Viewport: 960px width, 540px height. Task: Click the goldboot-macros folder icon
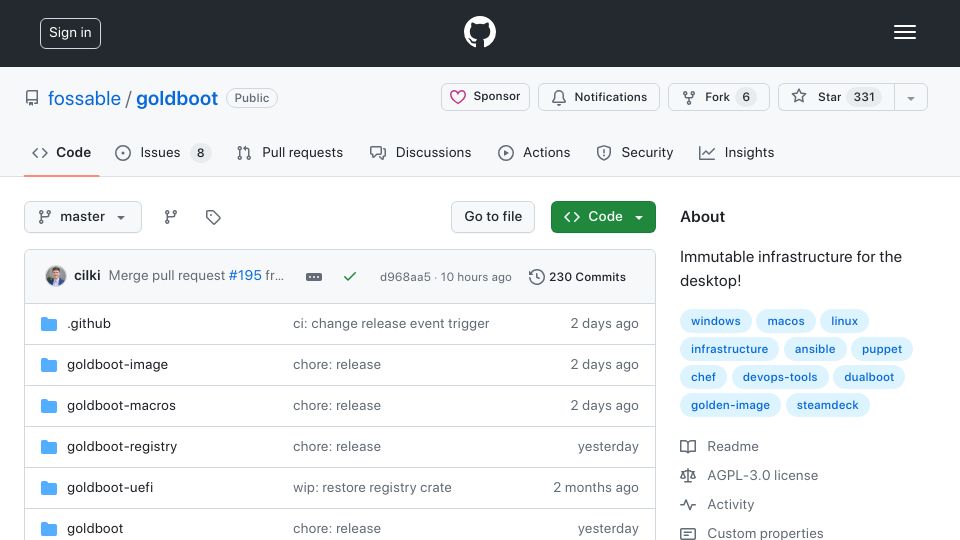49,406
